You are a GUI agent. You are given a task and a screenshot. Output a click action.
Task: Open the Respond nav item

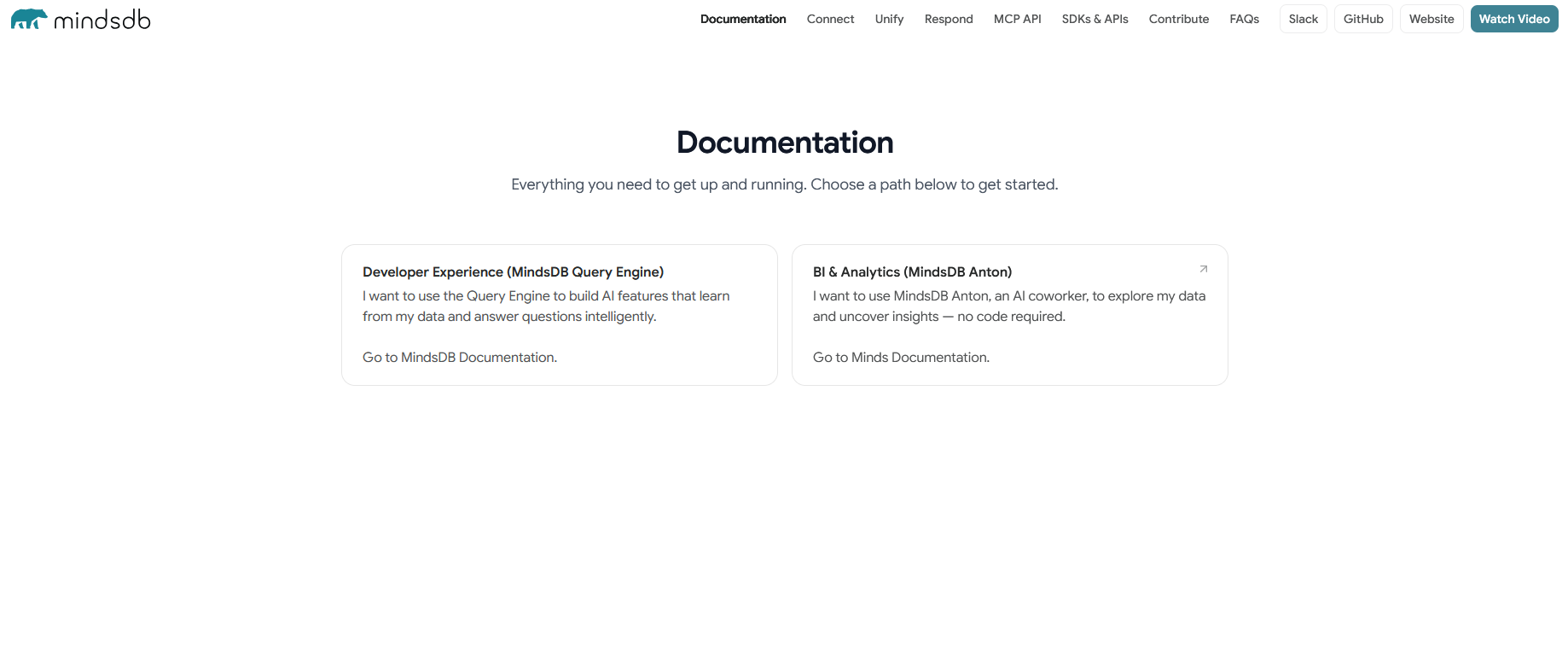pos(948,19)
